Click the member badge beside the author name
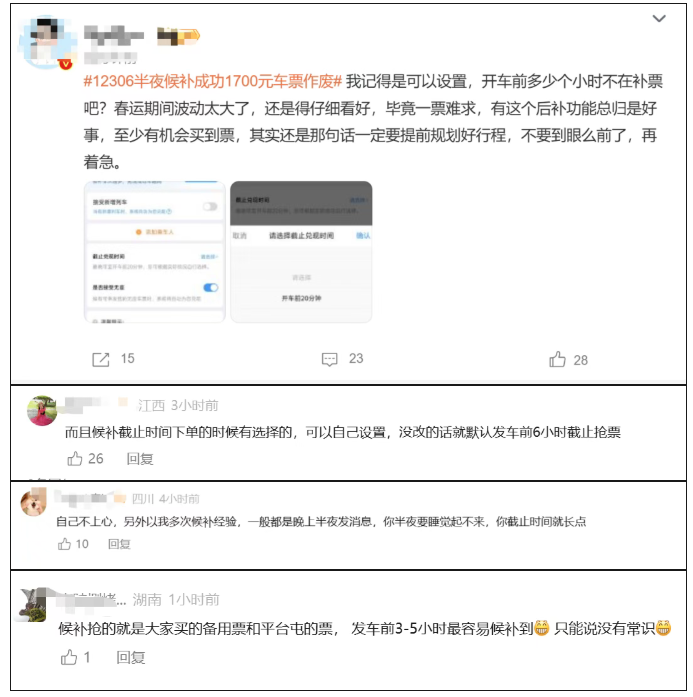 178,36
